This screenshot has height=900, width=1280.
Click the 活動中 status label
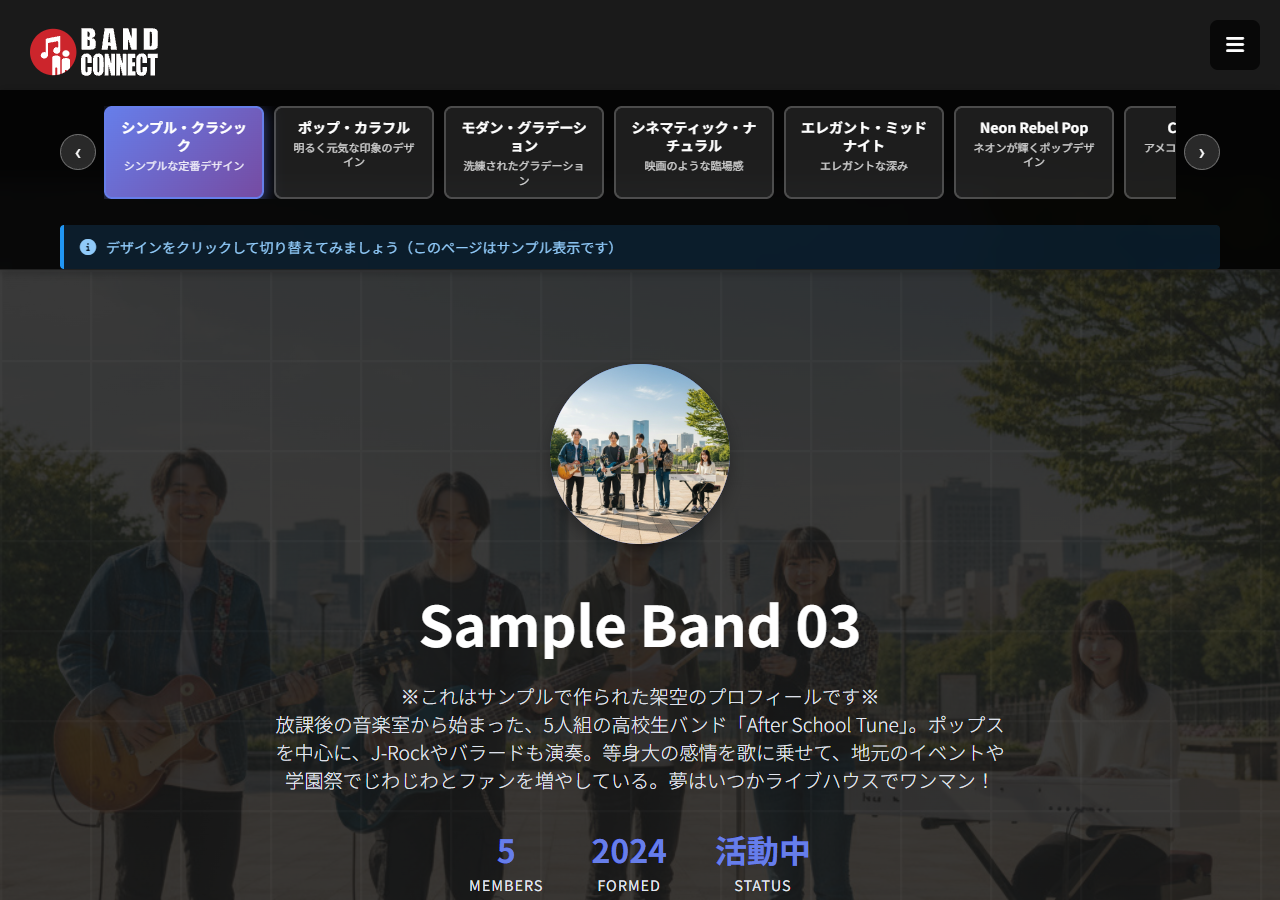click(762, 850)
